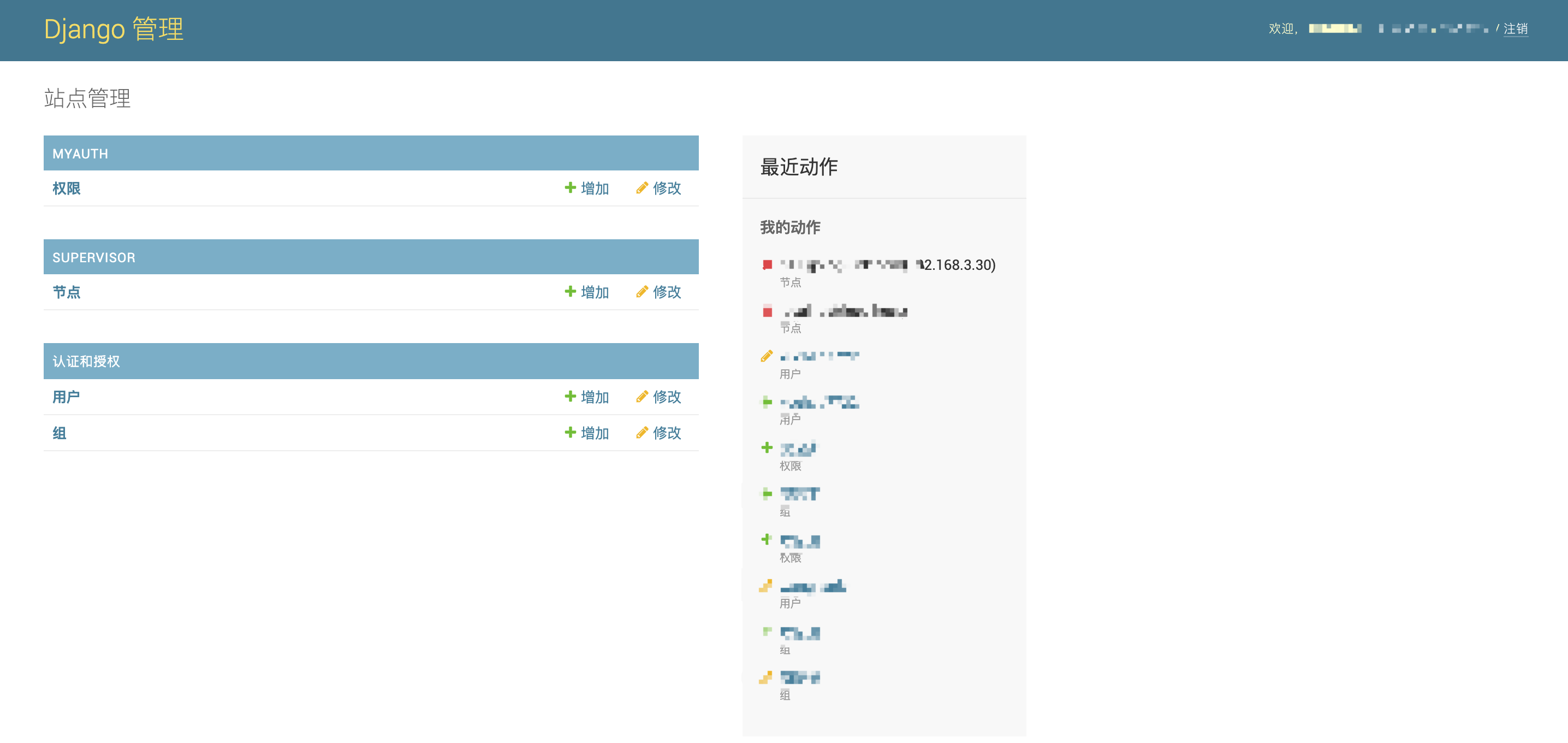Viewport: 1568px width, 743px height.
Task: Click 修改 text link for 节点
Action: coord(667,292)
